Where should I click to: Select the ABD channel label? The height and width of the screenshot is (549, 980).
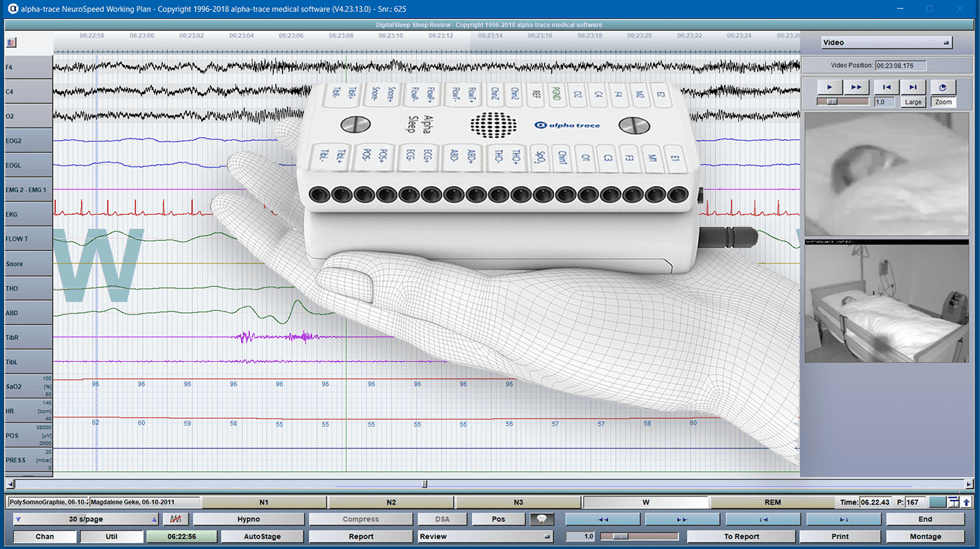pos(28,313)
